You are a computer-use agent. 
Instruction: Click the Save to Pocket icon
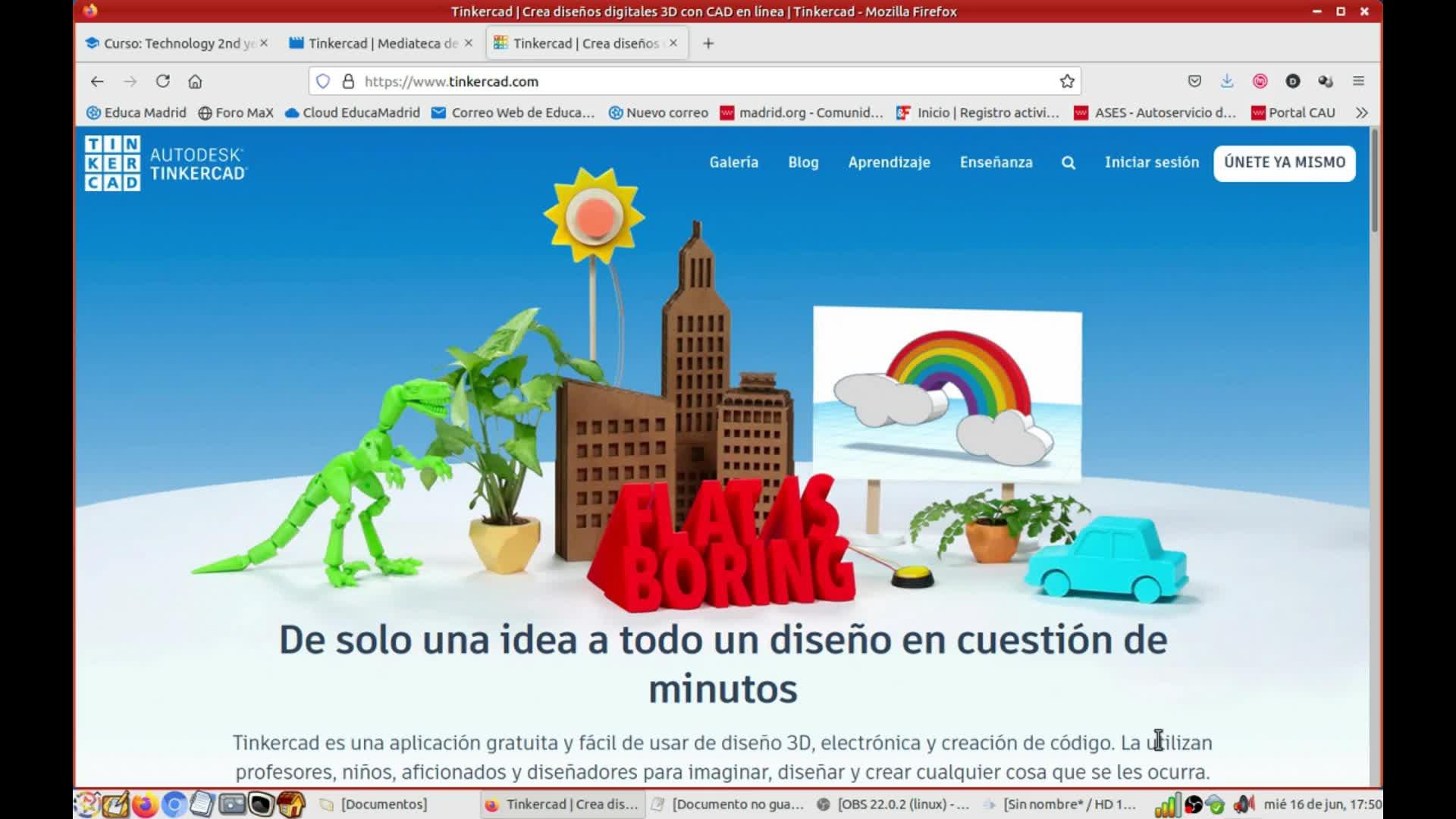click(x=1194, y=81)
